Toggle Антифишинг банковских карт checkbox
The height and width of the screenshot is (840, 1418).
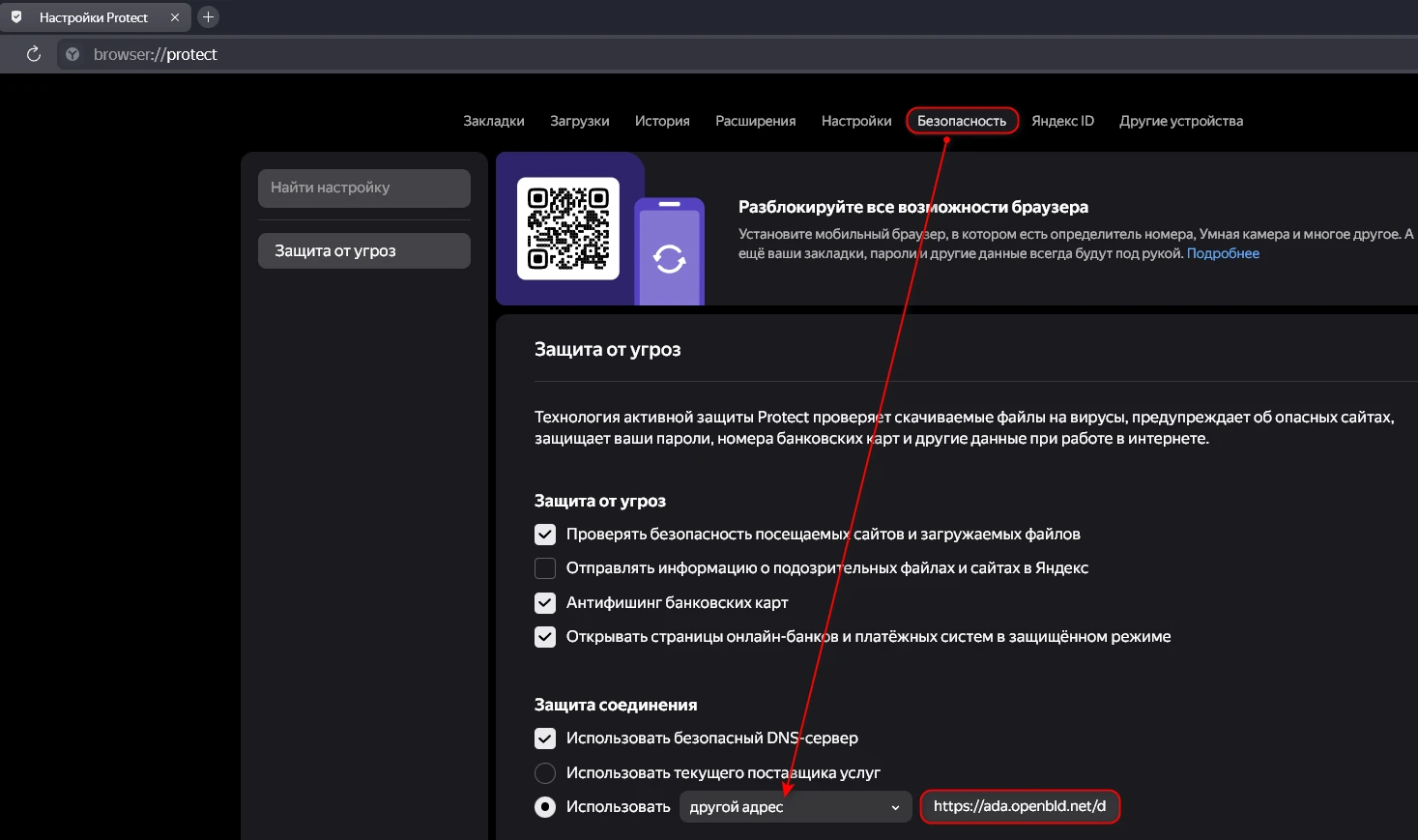(x=545, y=603)
